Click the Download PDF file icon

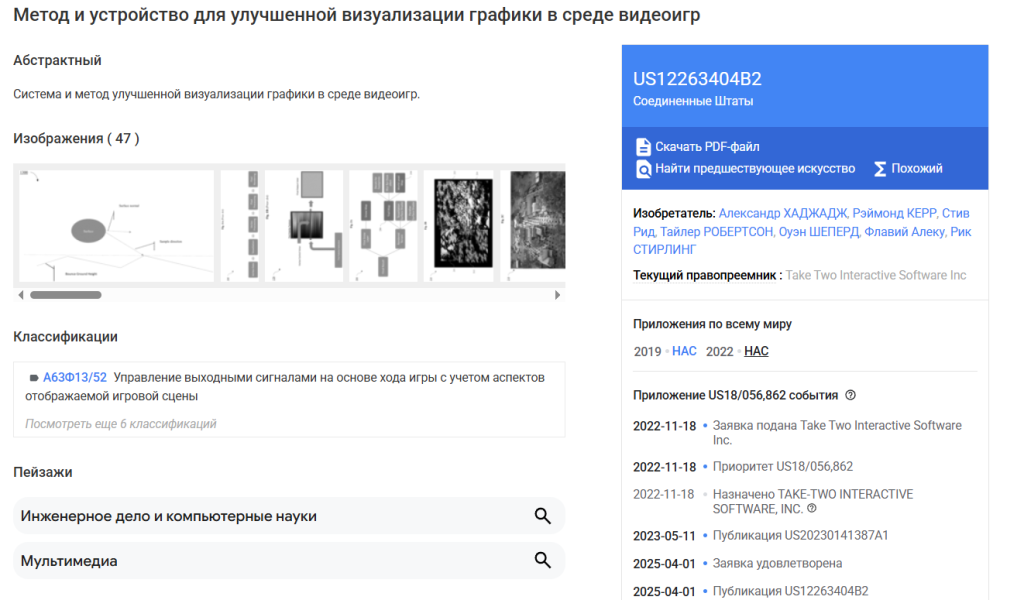pyautogui.click(x=644, y=146)
